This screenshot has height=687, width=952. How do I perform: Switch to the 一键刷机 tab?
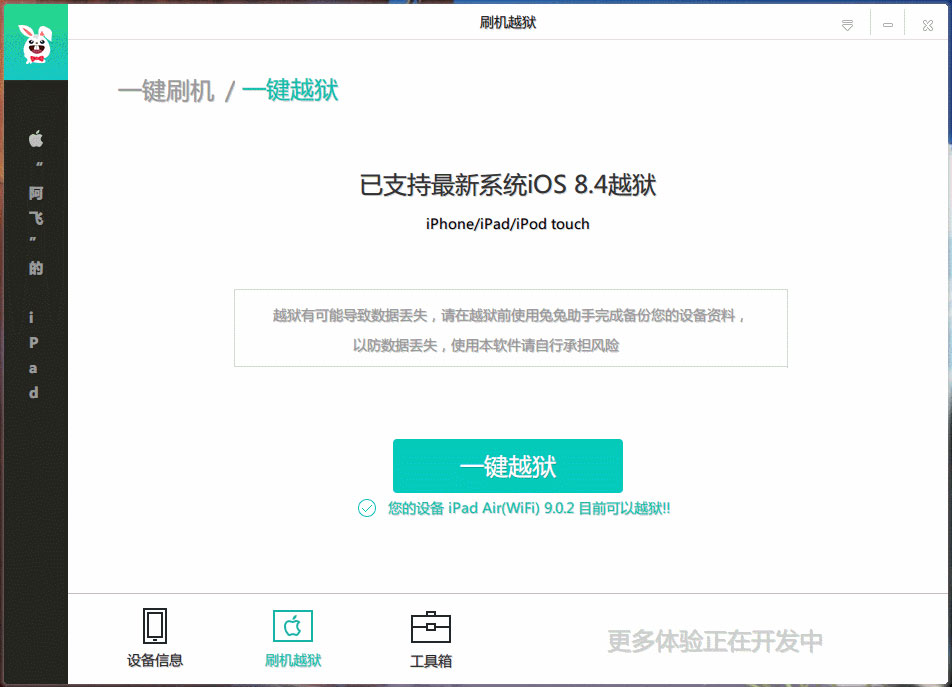click(166, 91)
